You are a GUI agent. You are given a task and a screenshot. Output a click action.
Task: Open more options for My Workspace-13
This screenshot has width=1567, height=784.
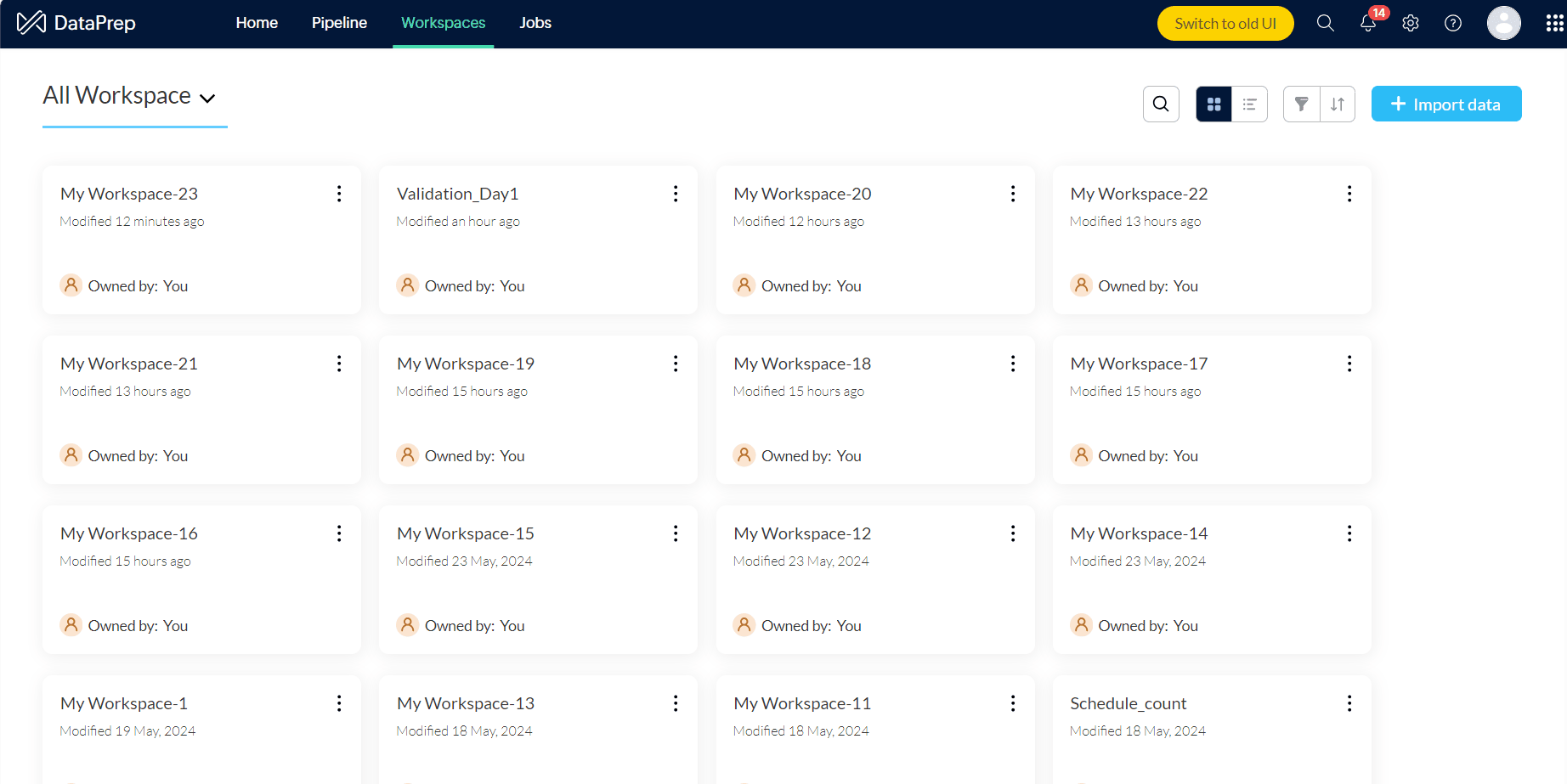(x=676, y=703)
